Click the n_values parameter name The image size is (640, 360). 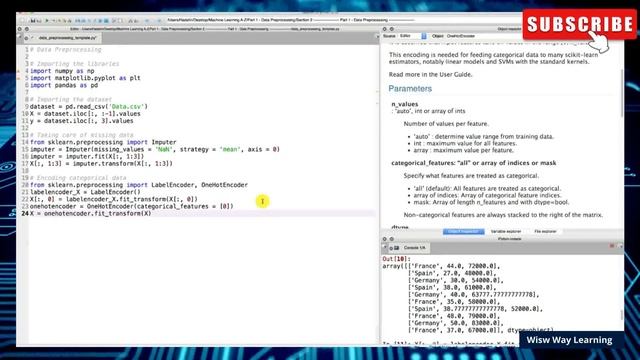tap(404, 104)
